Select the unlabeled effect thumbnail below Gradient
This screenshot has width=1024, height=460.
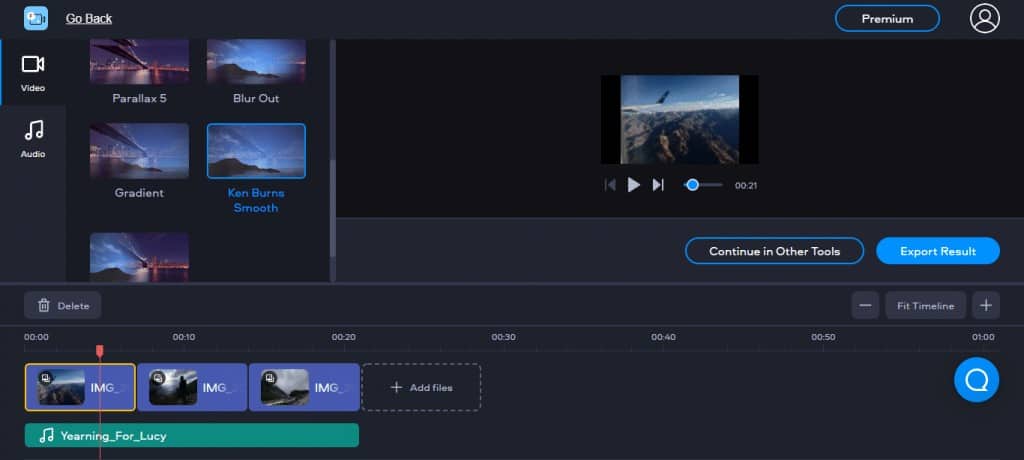tap(139, 257)
